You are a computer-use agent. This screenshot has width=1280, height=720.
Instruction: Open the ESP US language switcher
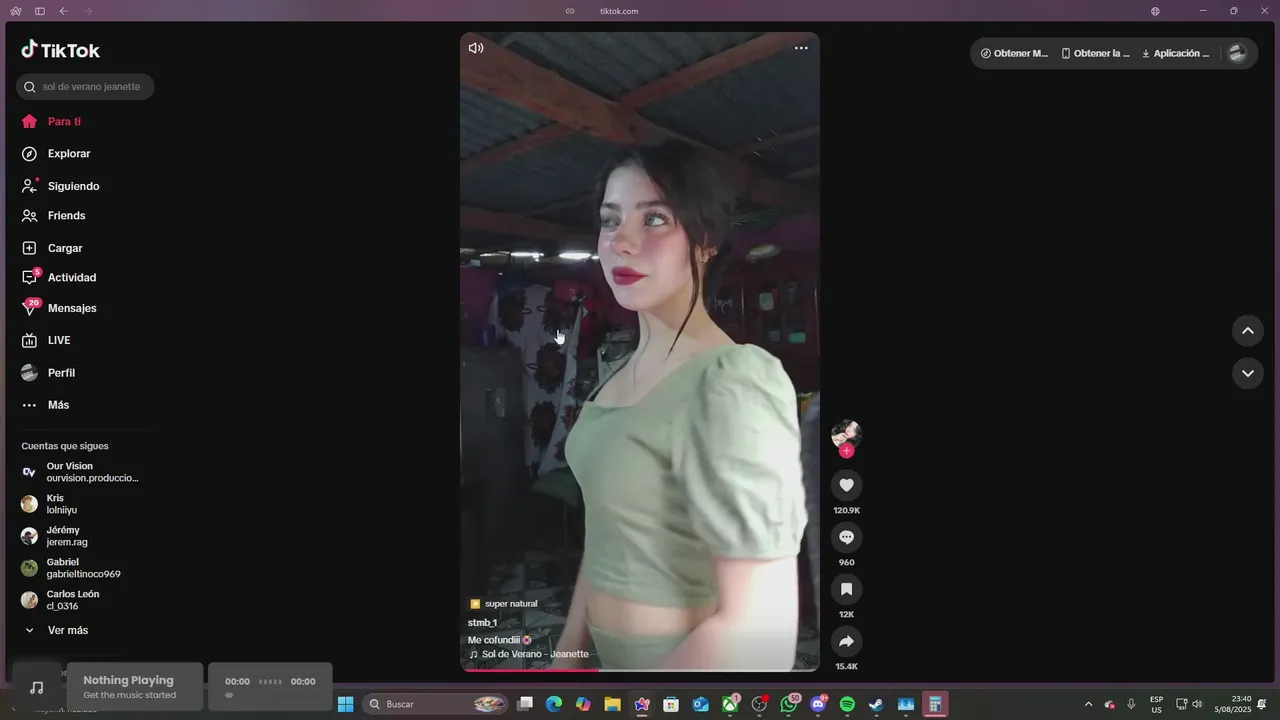(1156, 704)
